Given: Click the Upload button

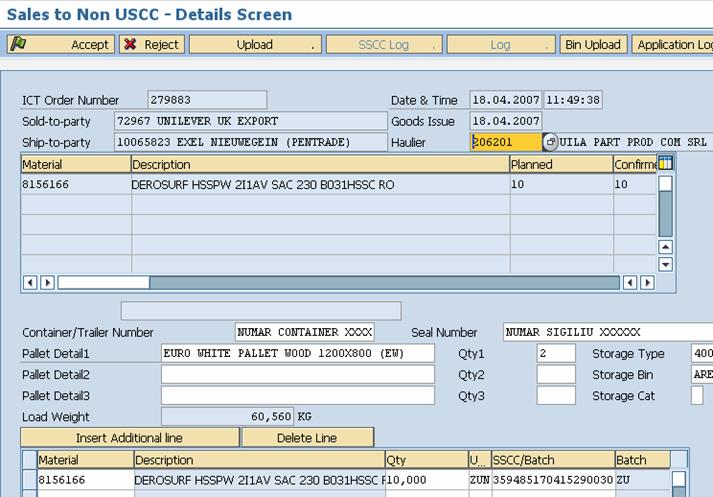Looking at the screenshot, I should coord(255,45).
